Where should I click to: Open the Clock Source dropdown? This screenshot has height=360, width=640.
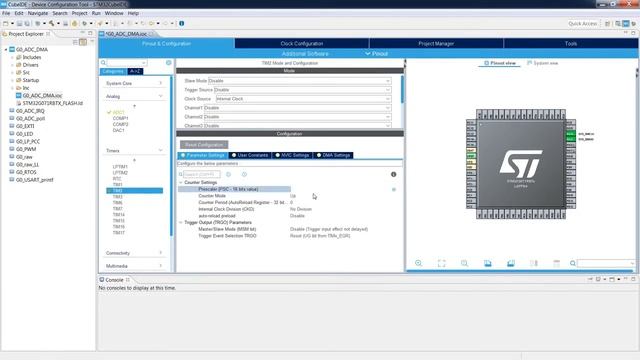point(303,99)
